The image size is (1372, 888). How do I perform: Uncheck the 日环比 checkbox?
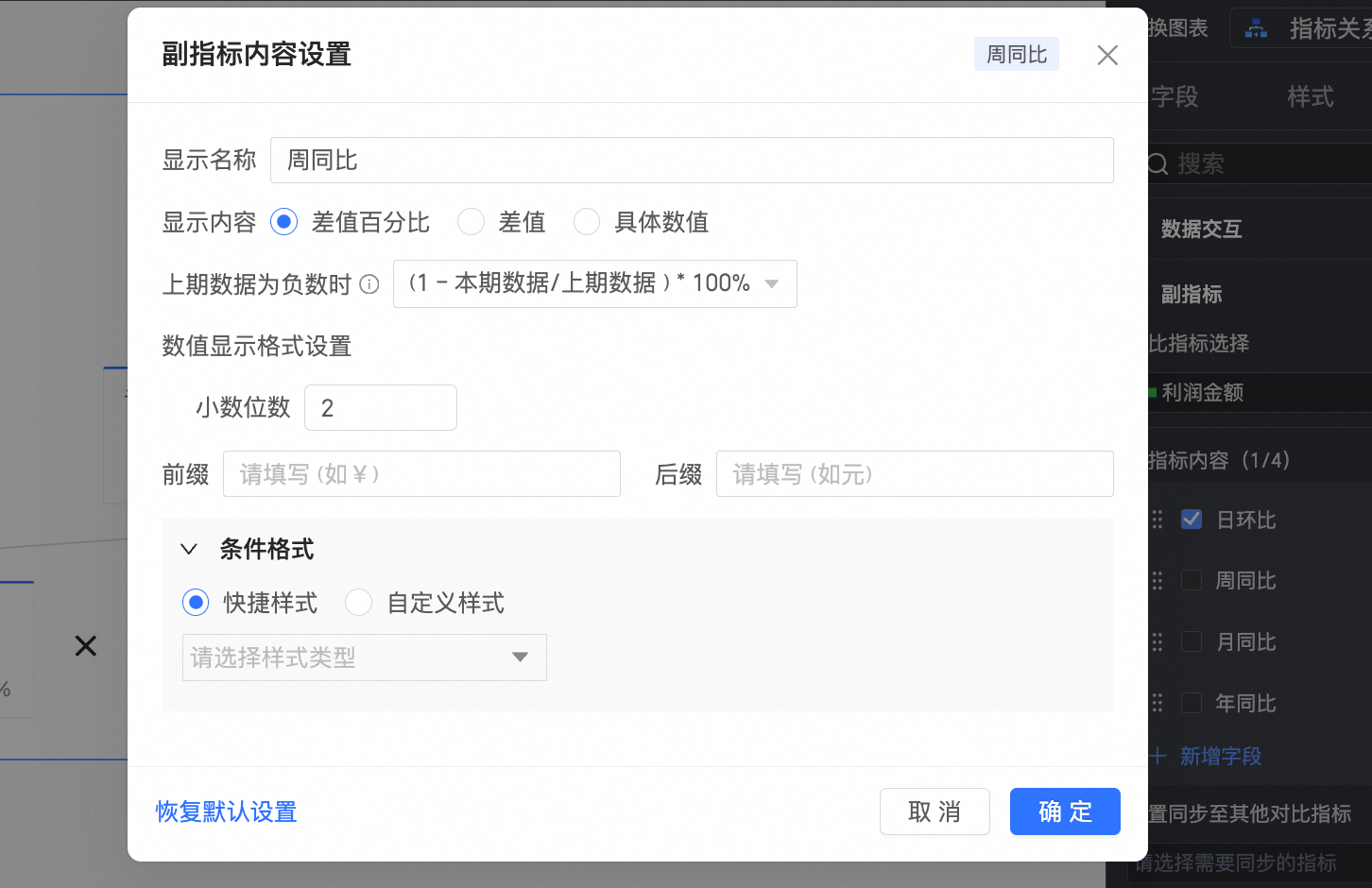pyautogui.click(x=1192, y=520)
